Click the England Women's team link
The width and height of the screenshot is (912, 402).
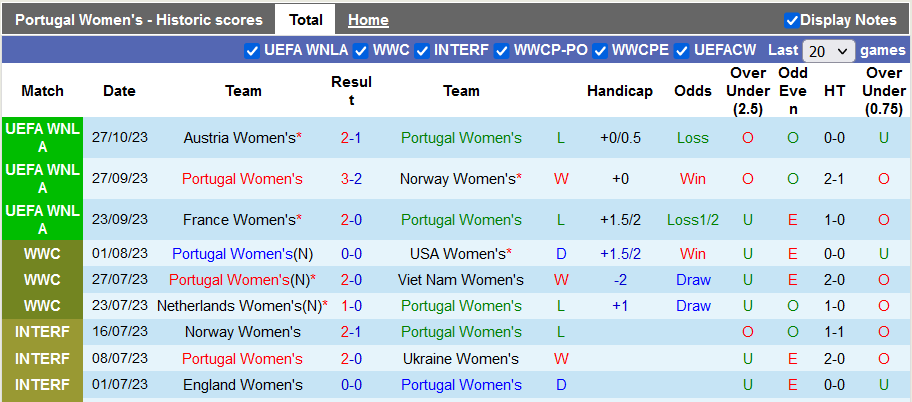coord(243,384)
